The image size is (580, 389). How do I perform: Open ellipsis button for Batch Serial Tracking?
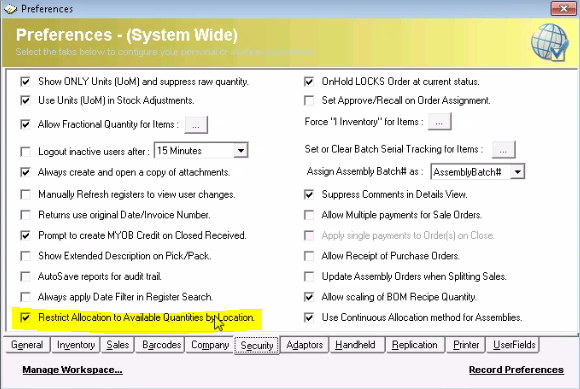coord(503,150)
